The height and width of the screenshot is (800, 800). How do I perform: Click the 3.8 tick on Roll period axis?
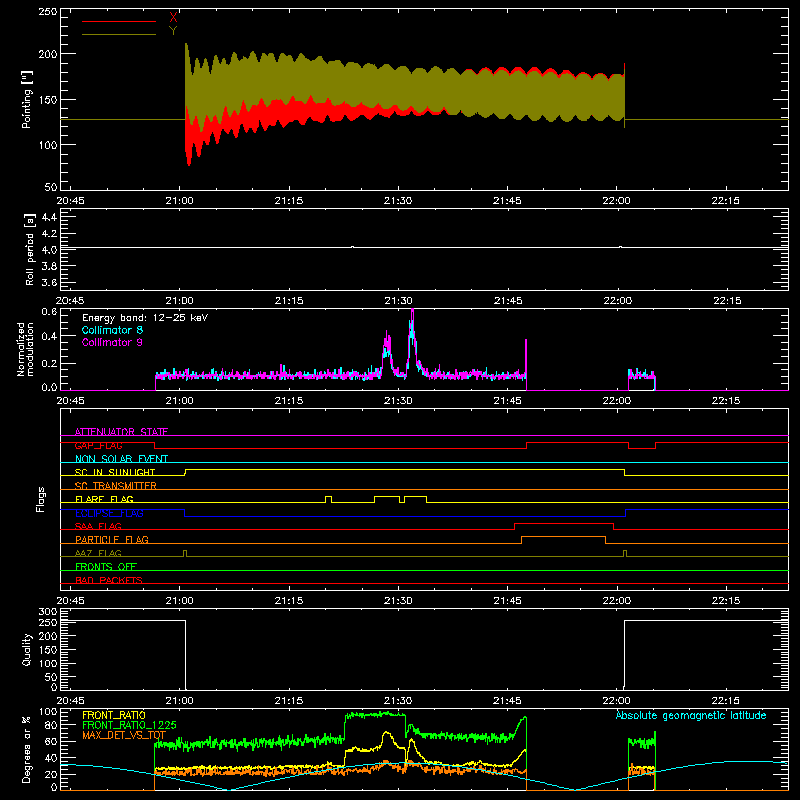(x=49, y=266)
